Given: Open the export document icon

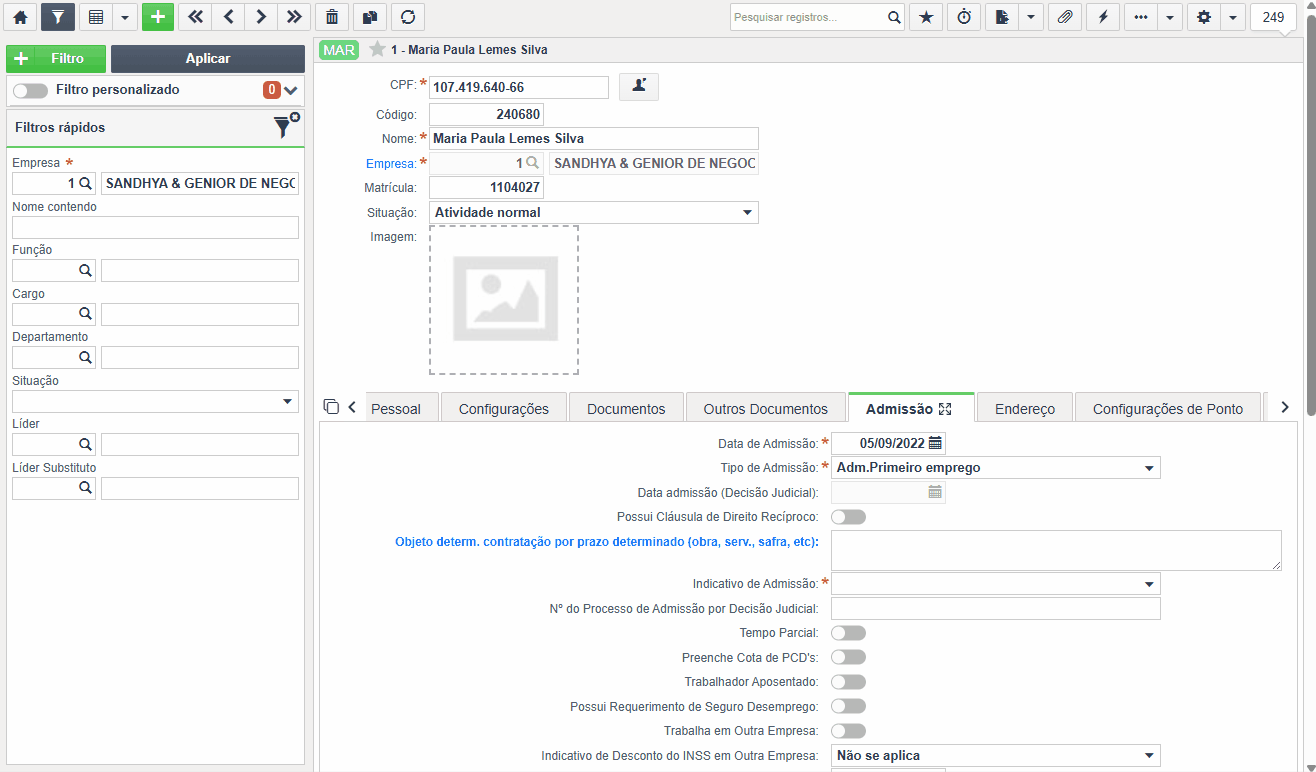Looking at the screenshot, I should pos(1001,17).
